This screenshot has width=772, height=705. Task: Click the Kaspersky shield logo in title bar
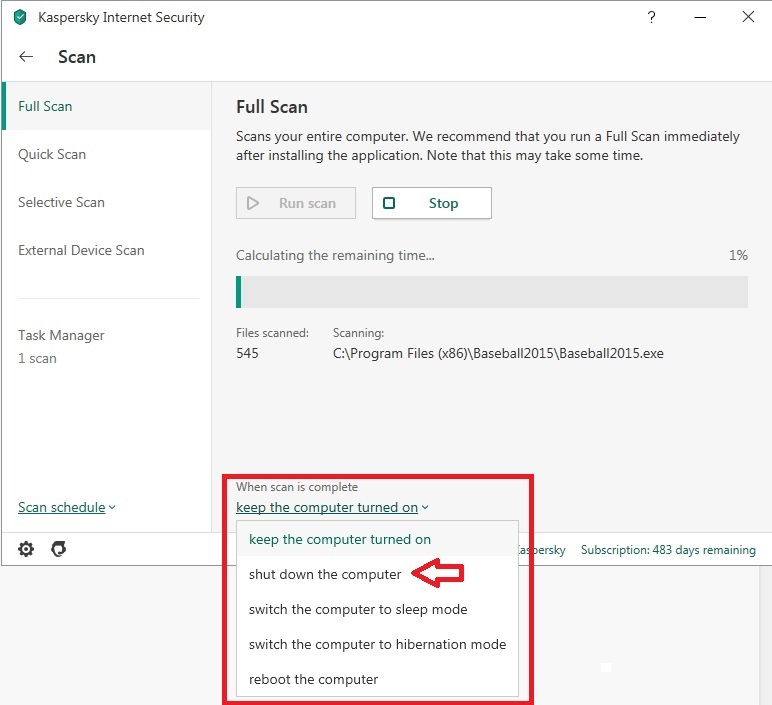[19, 17]
